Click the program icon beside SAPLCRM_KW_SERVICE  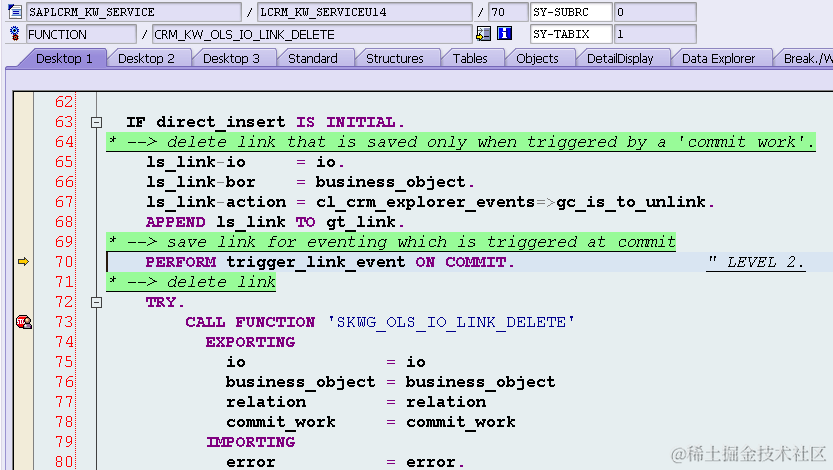coord(15,11)
